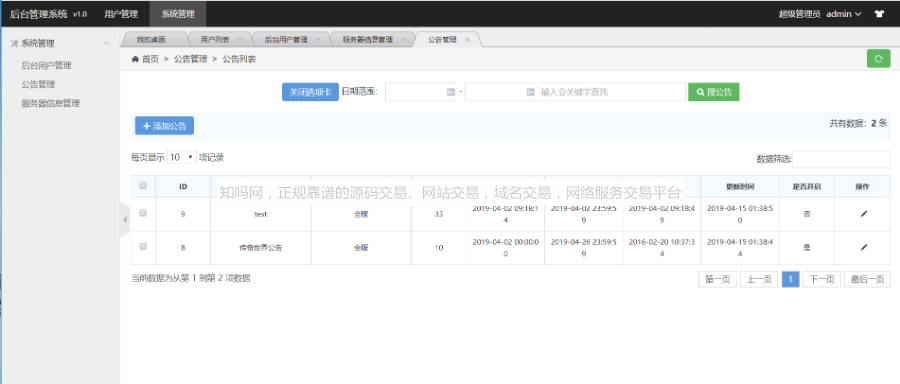Click the 后台管理系统 title logo
Screen dimensions: 900x384
click(x=39, y=14)
